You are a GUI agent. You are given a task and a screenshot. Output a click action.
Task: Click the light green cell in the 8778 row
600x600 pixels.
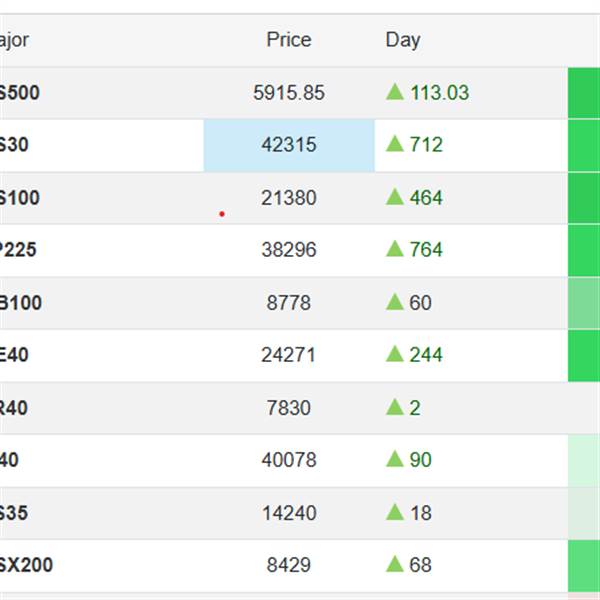coord(584,303)
